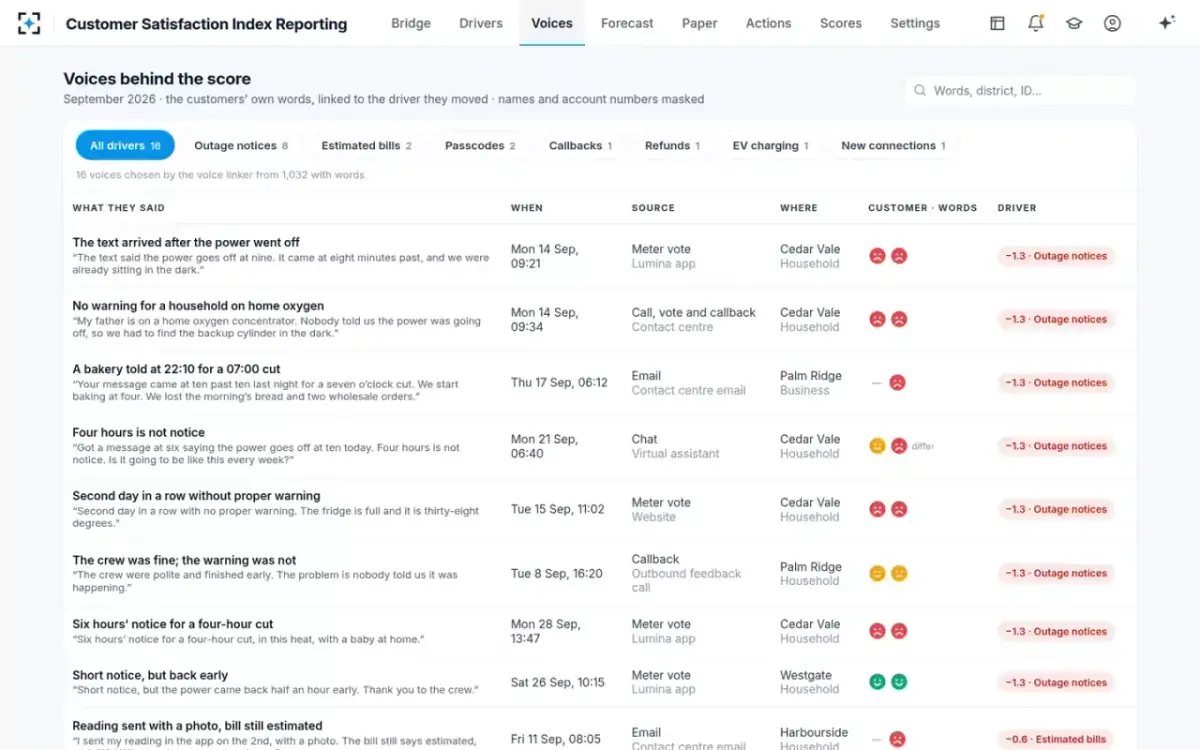
Task: Click the "Call, vote and callback" source
Action: pos(693,312)
